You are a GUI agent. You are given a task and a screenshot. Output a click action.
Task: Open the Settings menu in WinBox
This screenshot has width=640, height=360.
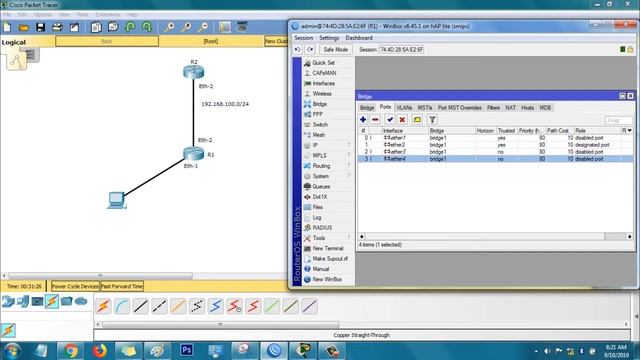[329, 38]
